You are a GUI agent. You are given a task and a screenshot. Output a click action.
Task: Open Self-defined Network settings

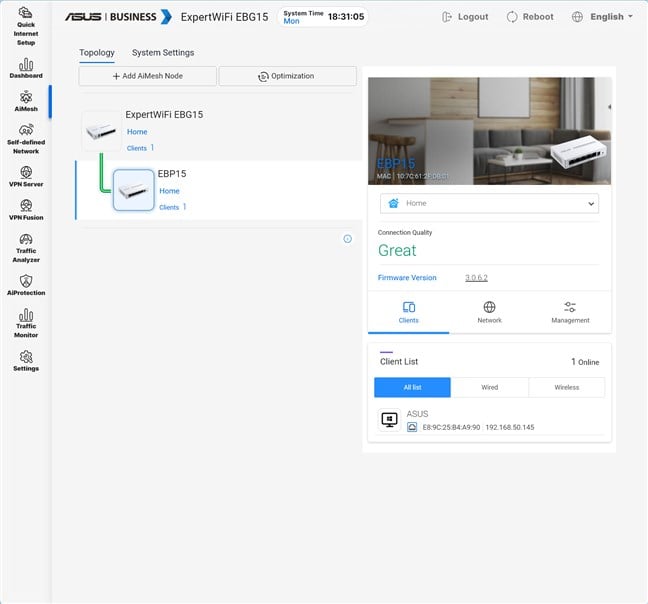26,139
